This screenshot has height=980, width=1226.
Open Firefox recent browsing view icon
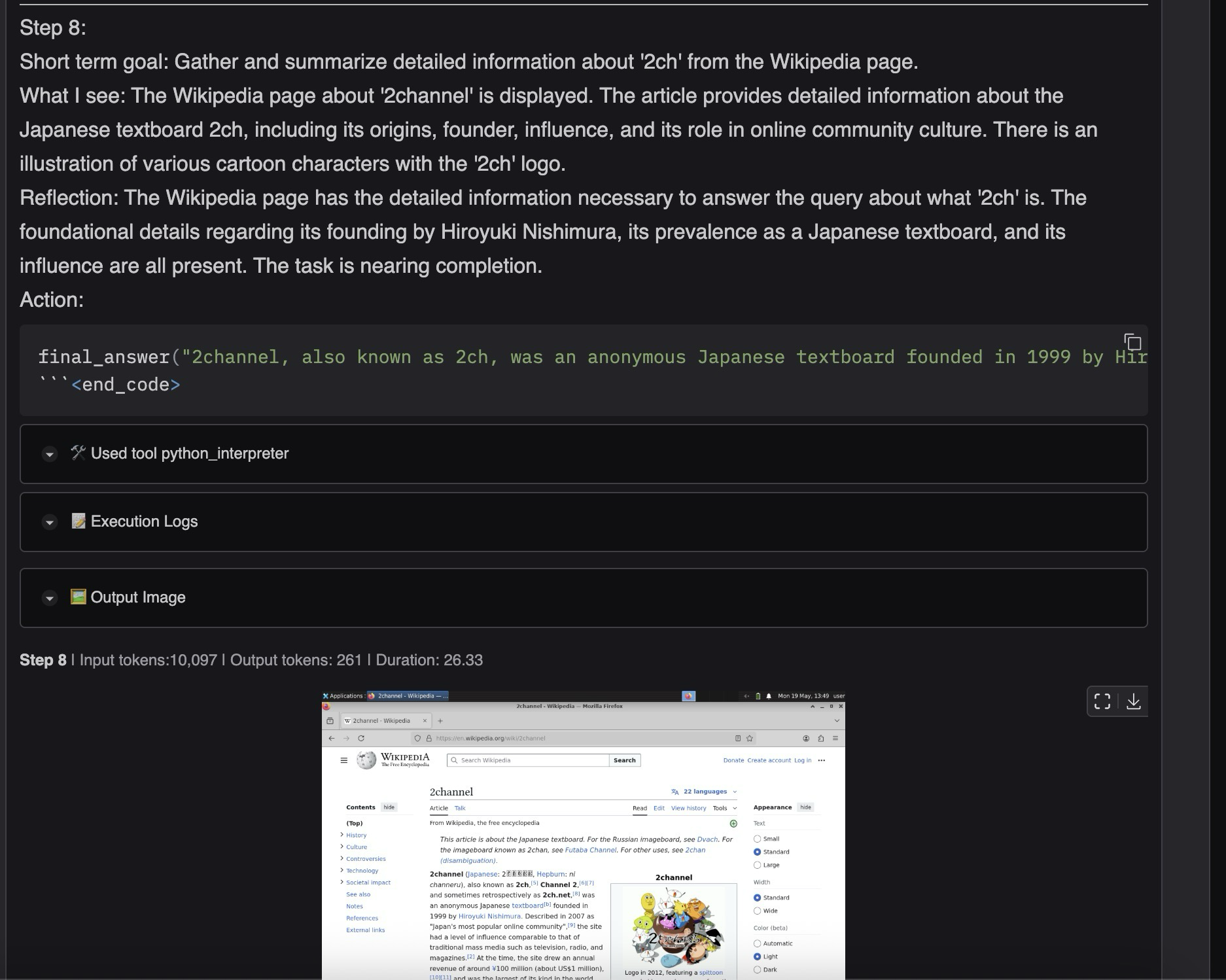pos(330,721)
